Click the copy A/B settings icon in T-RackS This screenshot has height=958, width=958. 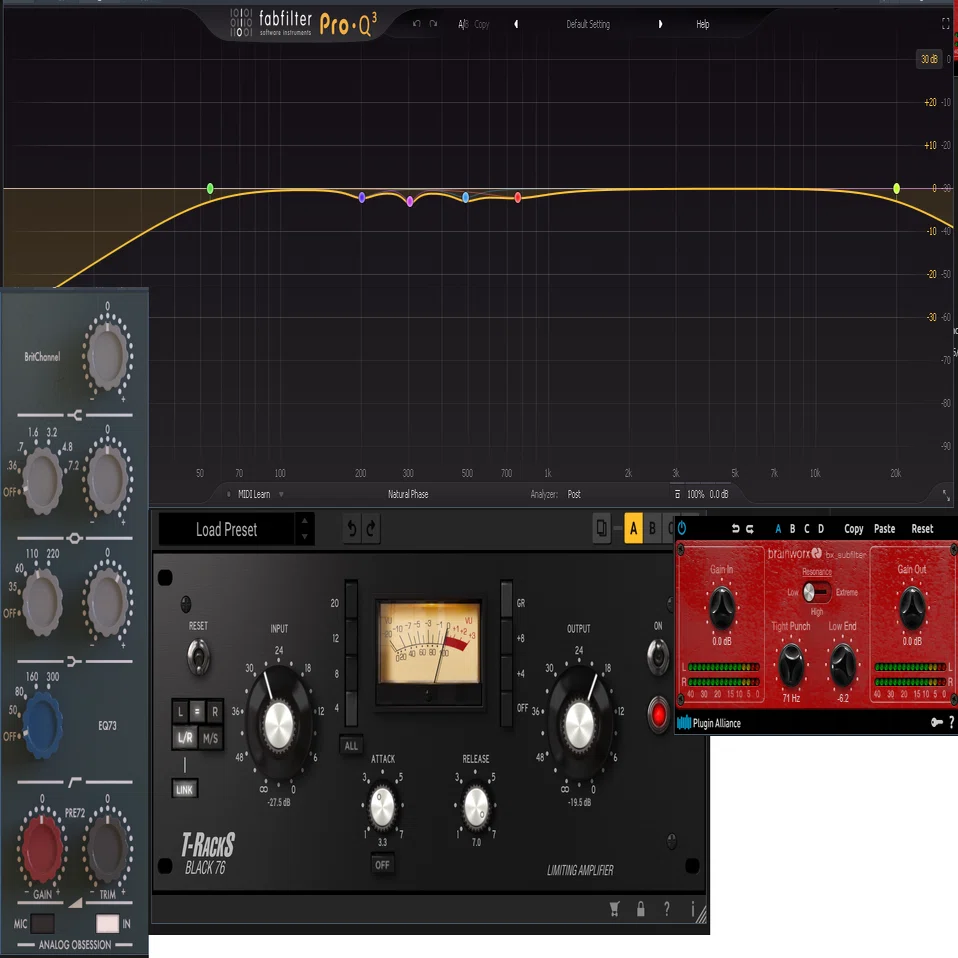[x=602, y=528]
